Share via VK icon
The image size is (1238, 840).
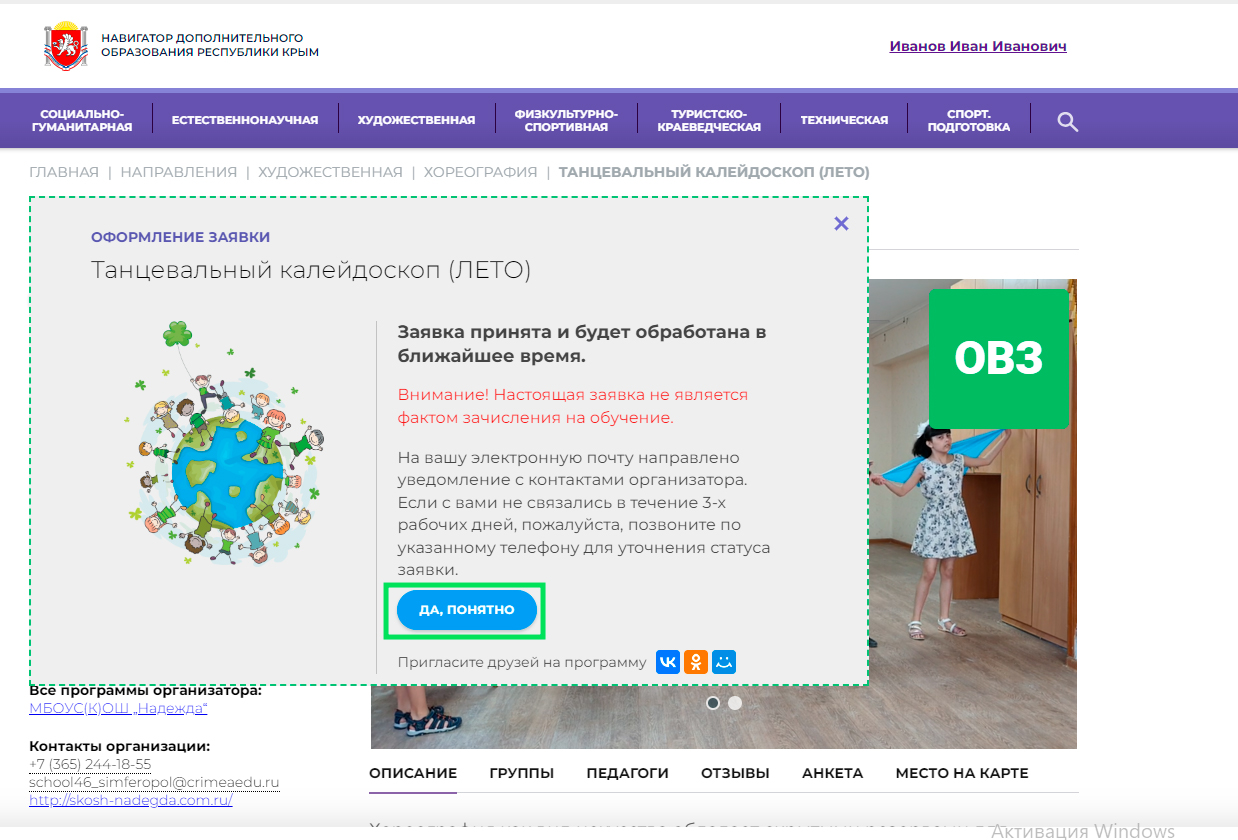pyautogui.click(x=668, y=662)
